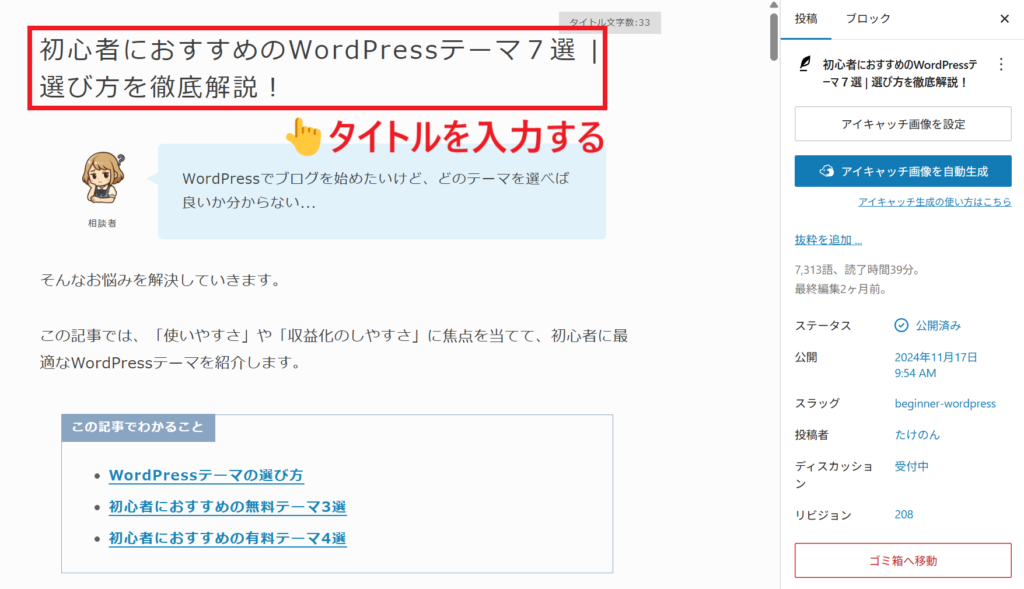
Task: Click the 公開済み status check icon
Action: coord(901,325)
